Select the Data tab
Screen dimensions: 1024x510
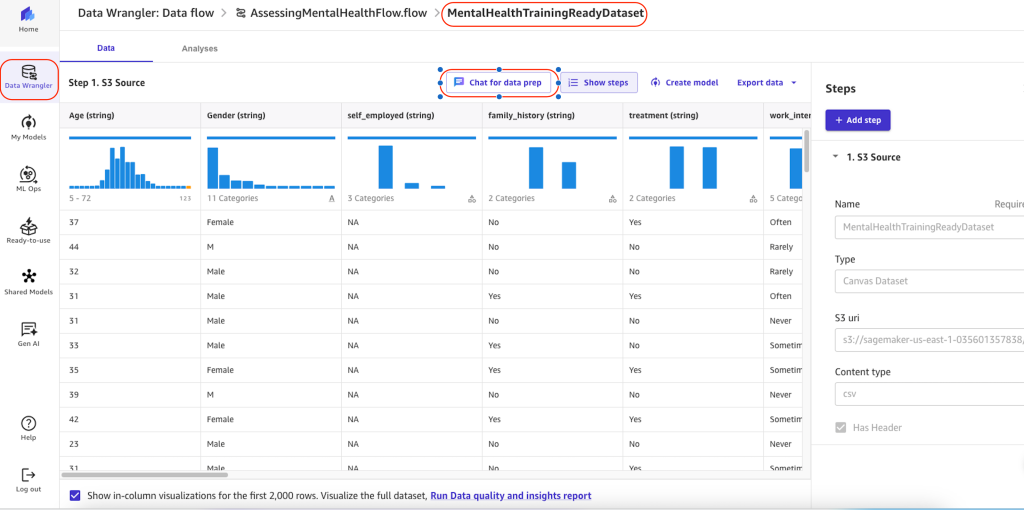[106, 48]
